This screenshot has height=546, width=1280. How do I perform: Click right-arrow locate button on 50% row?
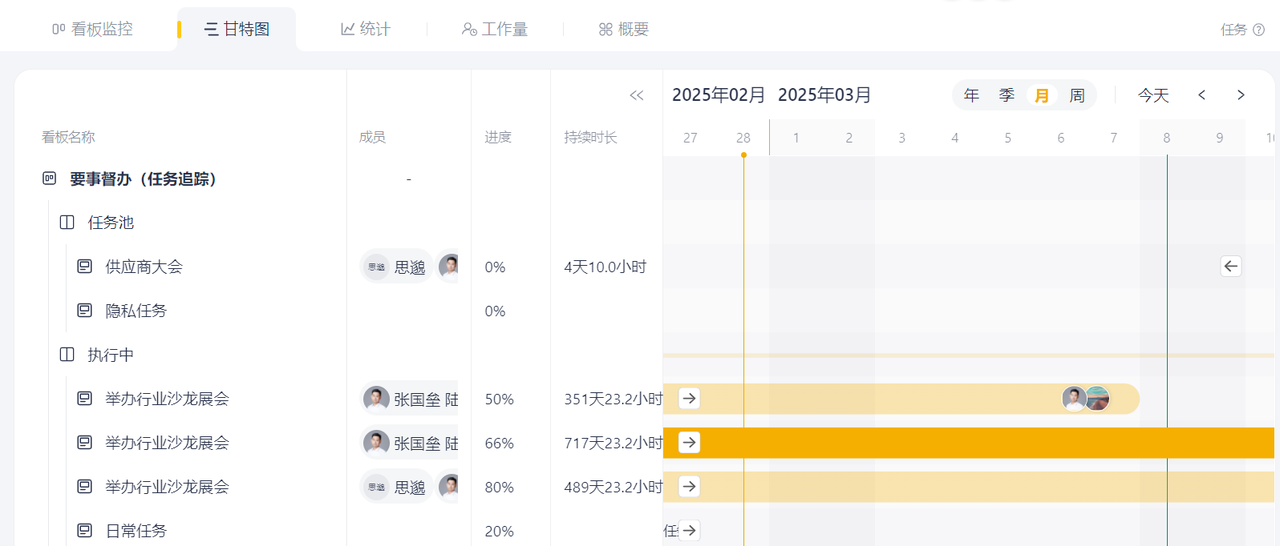[x=689, y=398]
